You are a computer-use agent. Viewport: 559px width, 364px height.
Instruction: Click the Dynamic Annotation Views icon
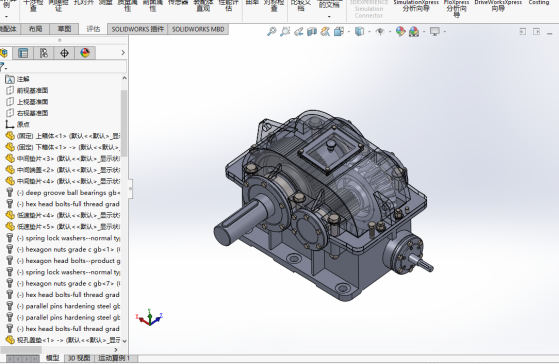325,32
